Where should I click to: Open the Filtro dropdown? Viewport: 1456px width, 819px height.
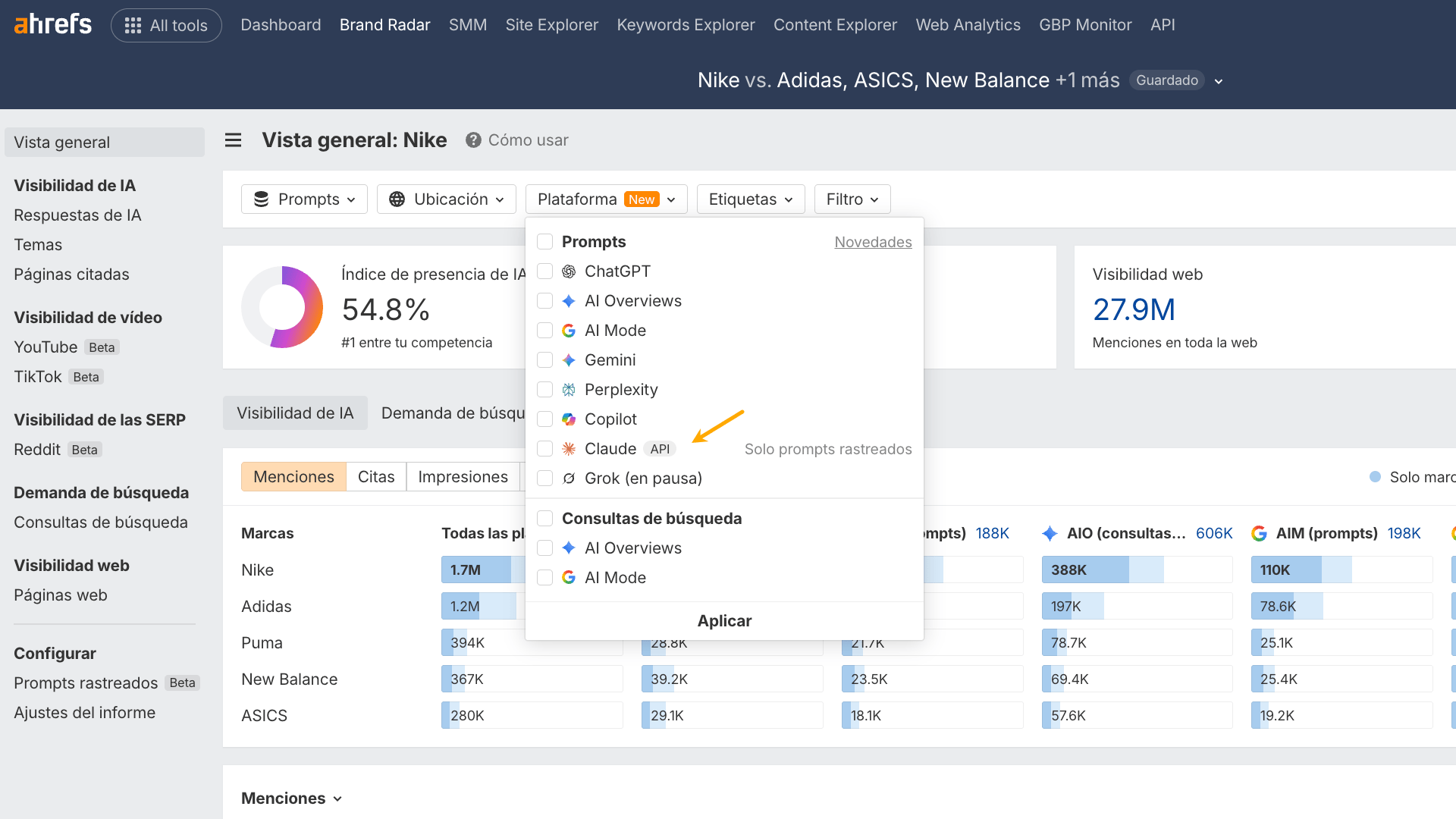852,199
